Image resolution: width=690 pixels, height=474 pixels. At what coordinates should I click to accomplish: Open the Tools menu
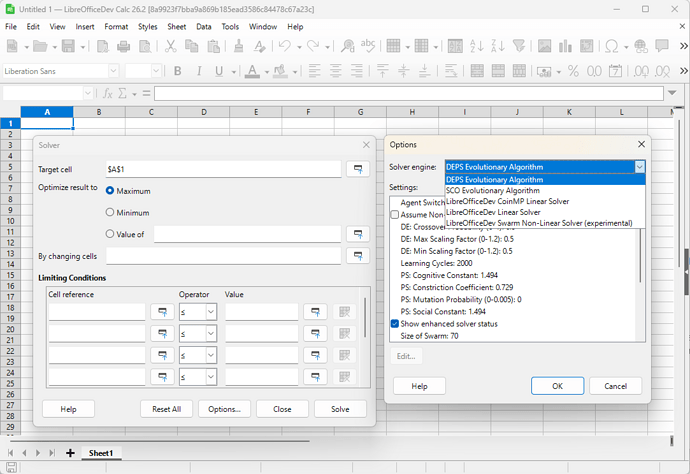pos(230,26)
